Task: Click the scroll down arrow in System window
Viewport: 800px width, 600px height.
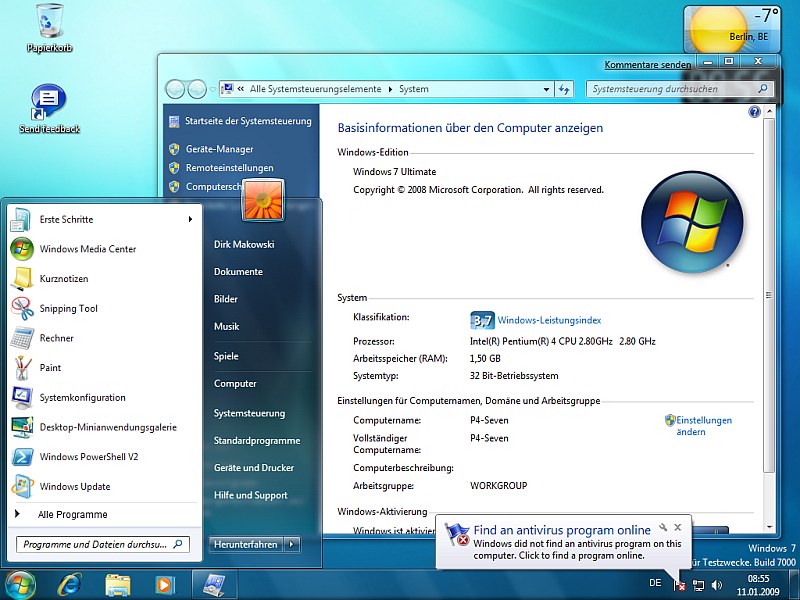Action: pos(769,527)
